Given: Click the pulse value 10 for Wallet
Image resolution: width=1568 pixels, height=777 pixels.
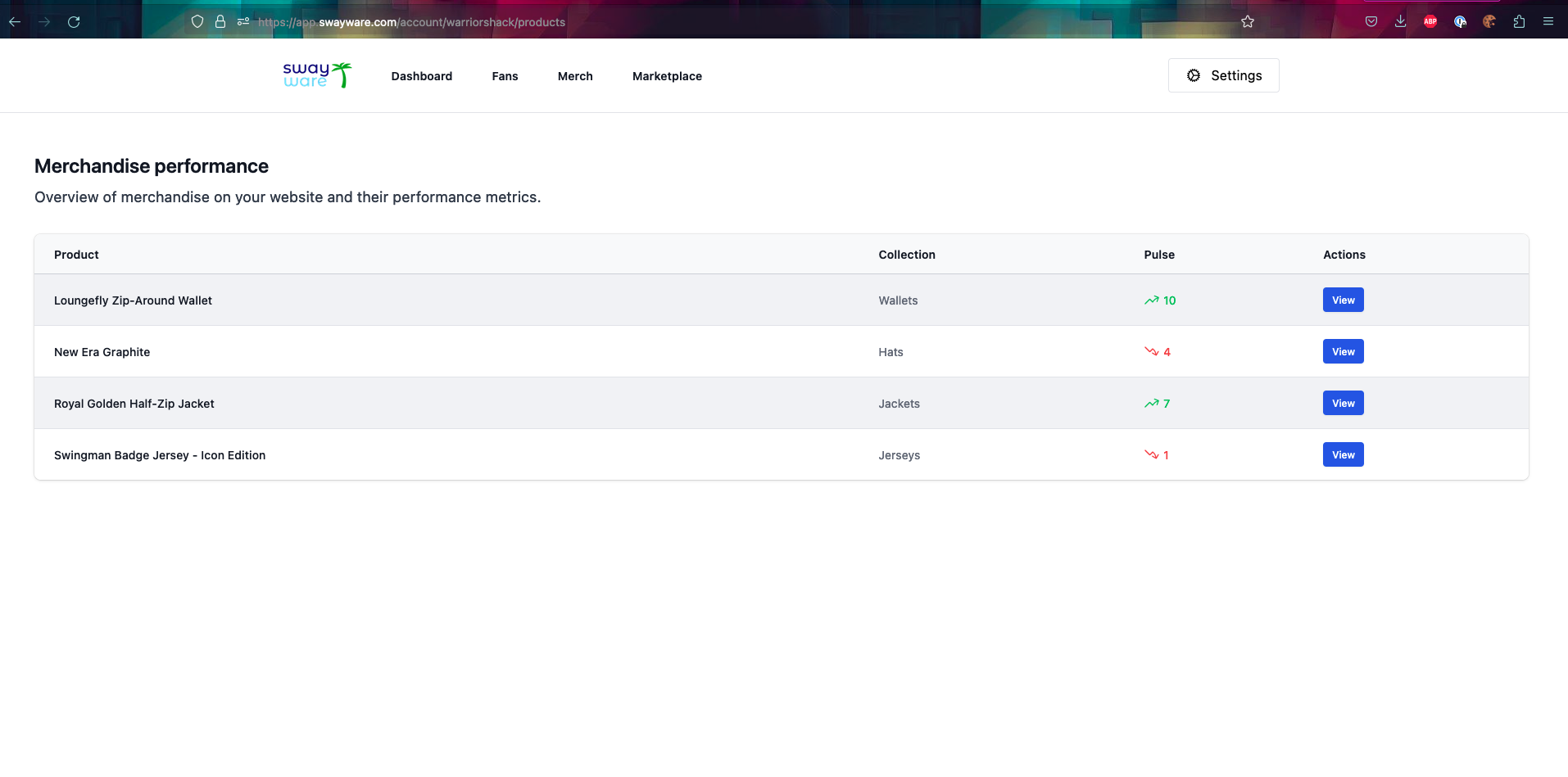Looking at the screenshot, I should tap(1169, 300).
